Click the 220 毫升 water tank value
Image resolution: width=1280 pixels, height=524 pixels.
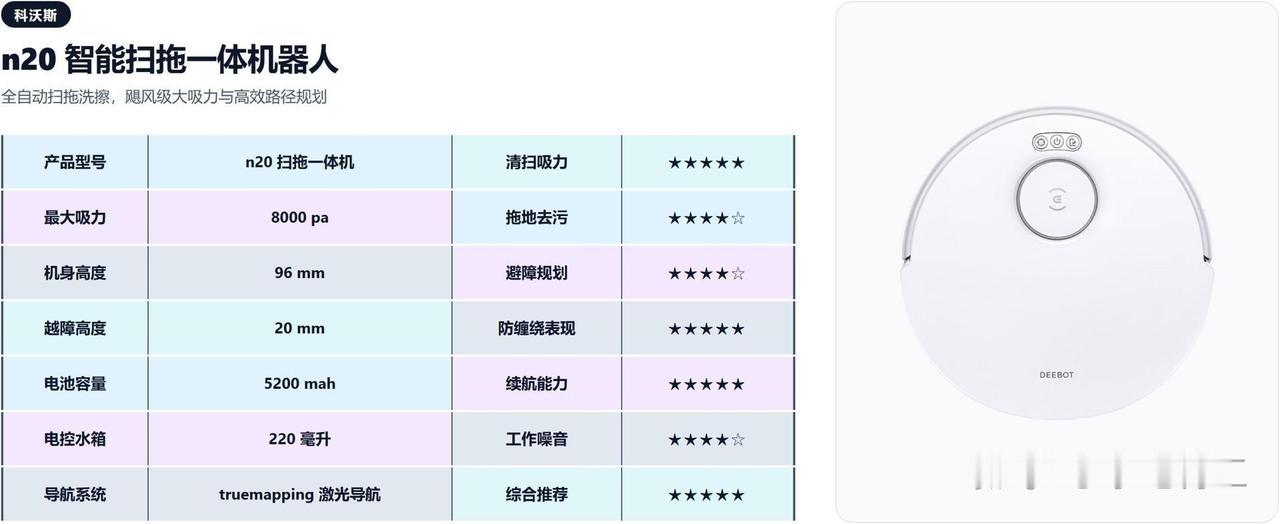[x=300, y=439]
